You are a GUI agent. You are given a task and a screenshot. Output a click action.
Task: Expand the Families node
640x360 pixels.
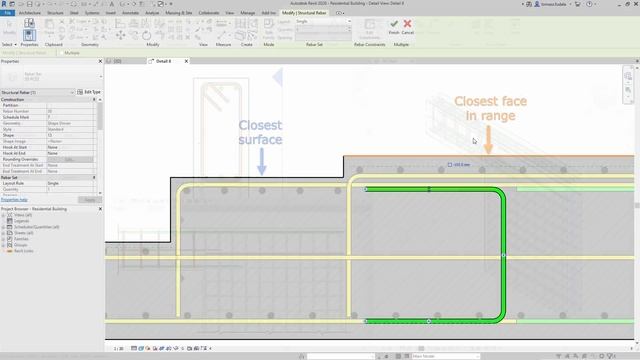[x=4, y=239]
